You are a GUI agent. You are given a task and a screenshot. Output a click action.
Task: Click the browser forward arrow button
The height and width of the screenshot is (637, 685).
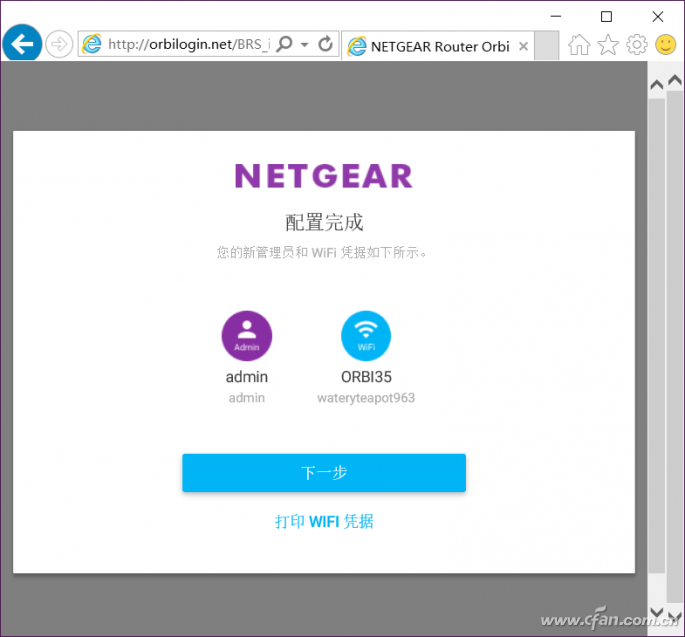click(59, 44)
